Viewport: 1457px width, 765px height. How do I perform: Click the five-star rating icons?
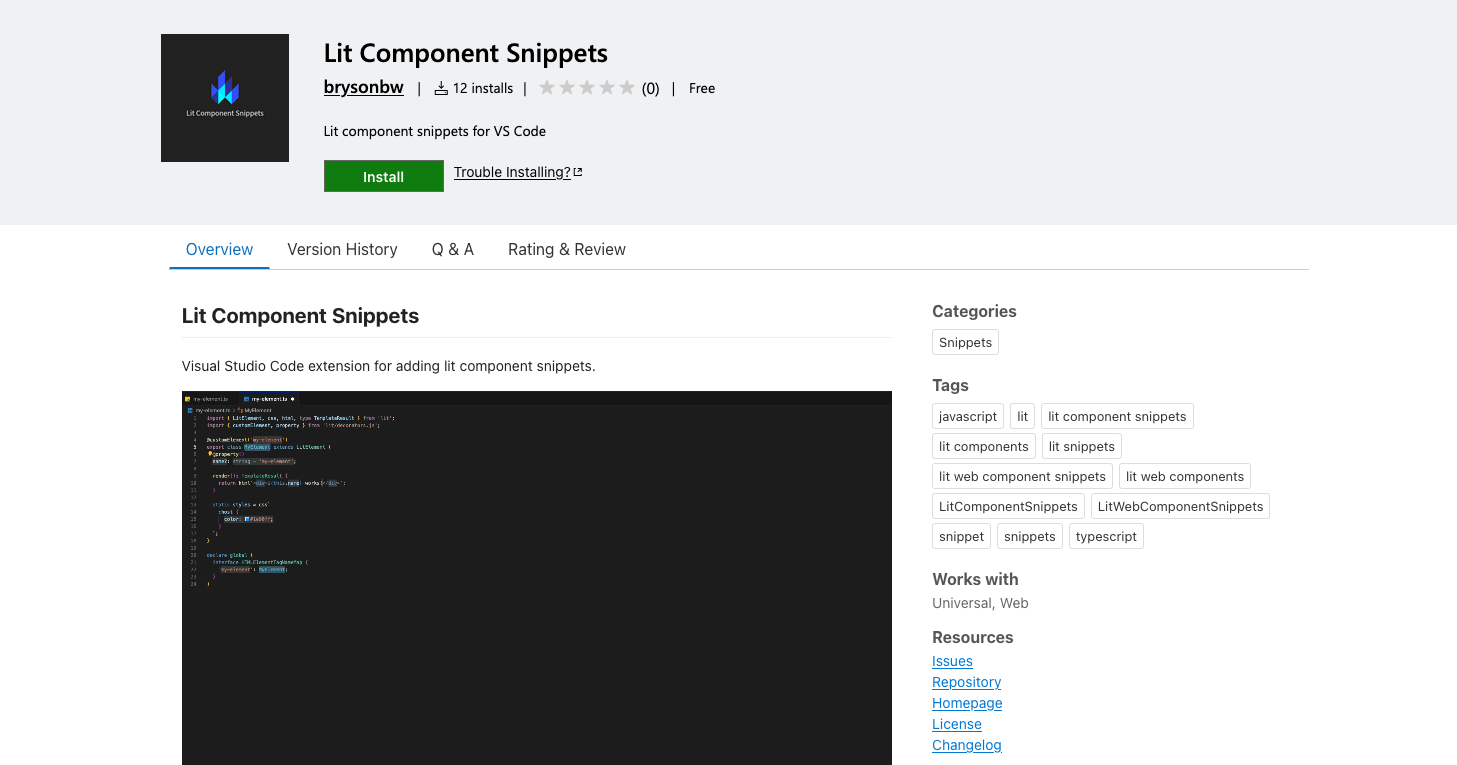[x=587, y=88]
